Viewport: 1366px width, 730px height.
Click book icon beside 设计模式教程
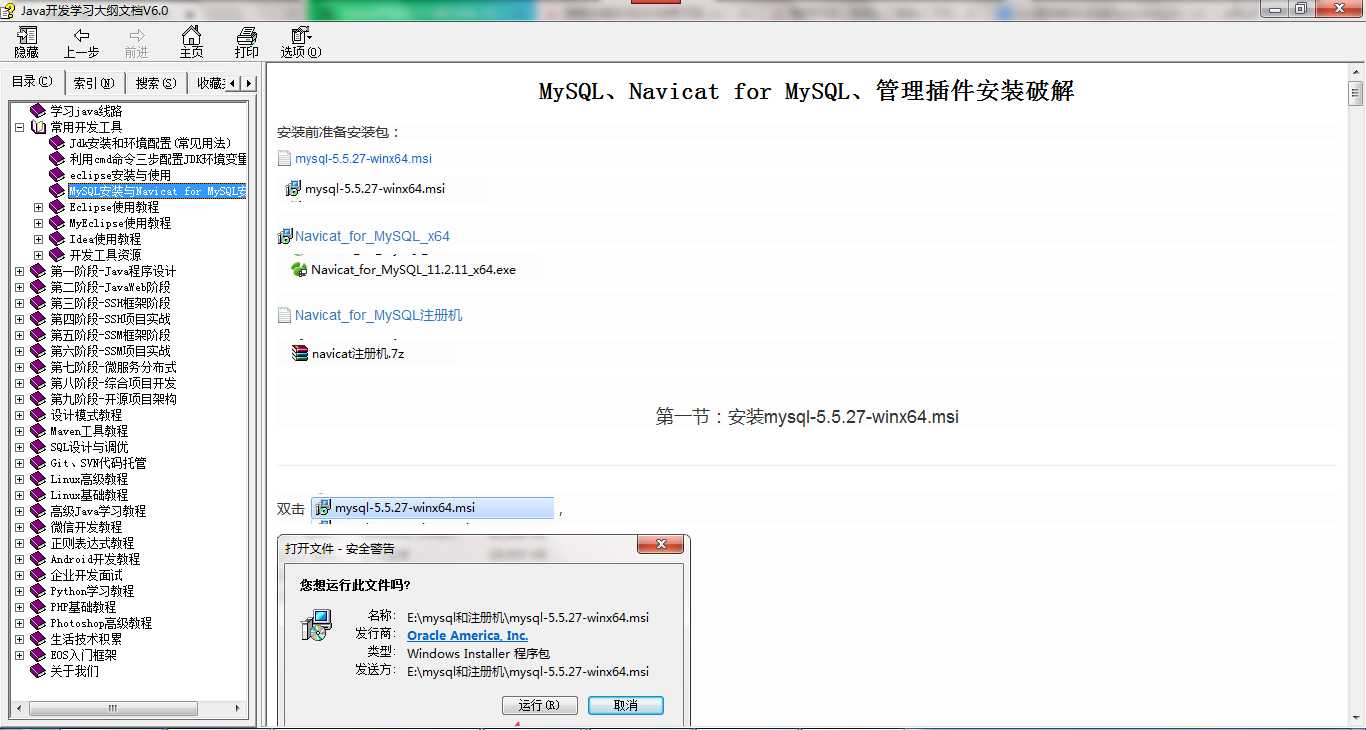tap(39, 415)
